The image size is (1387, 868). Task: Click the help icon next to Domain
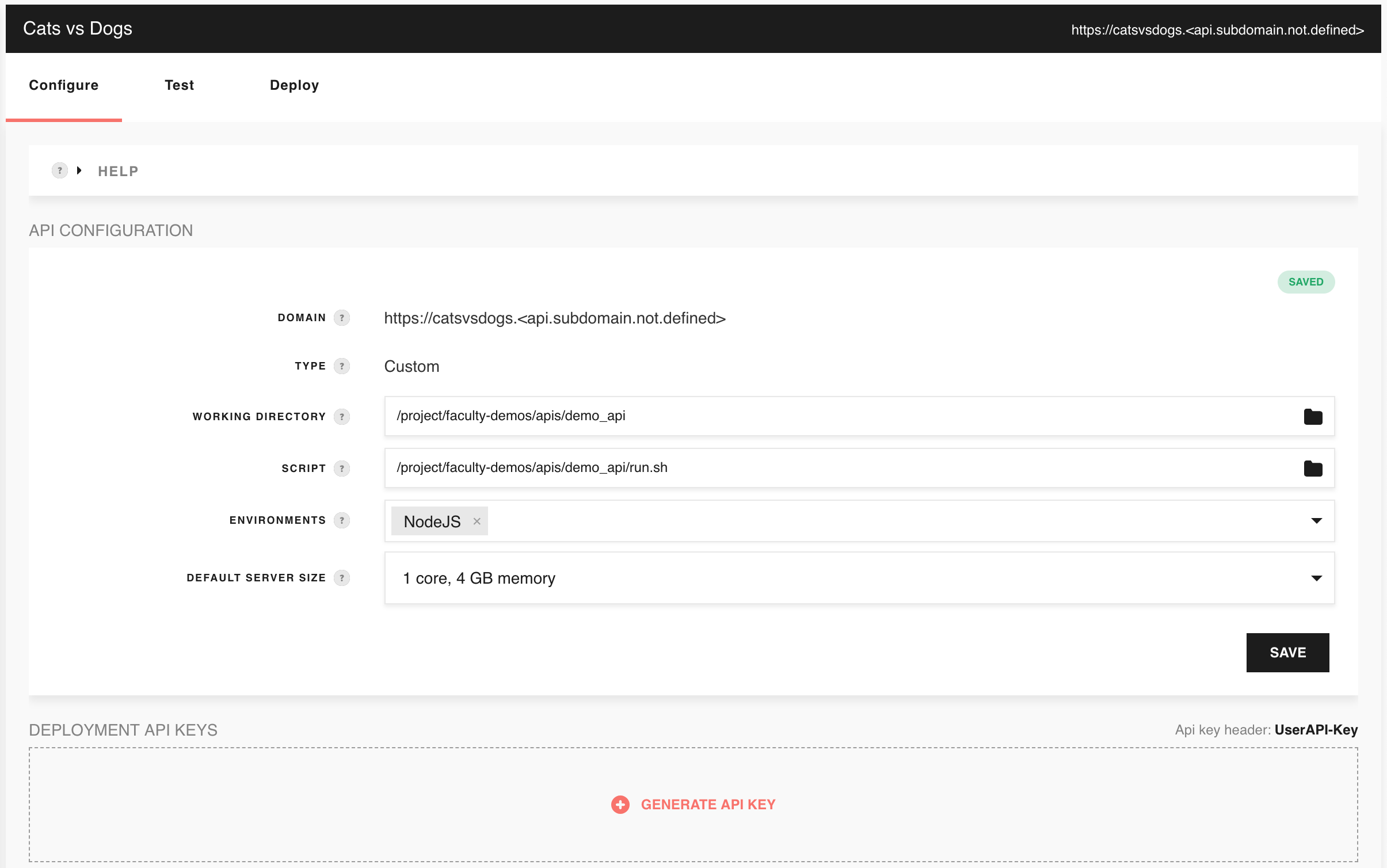[x=342, y=318]
